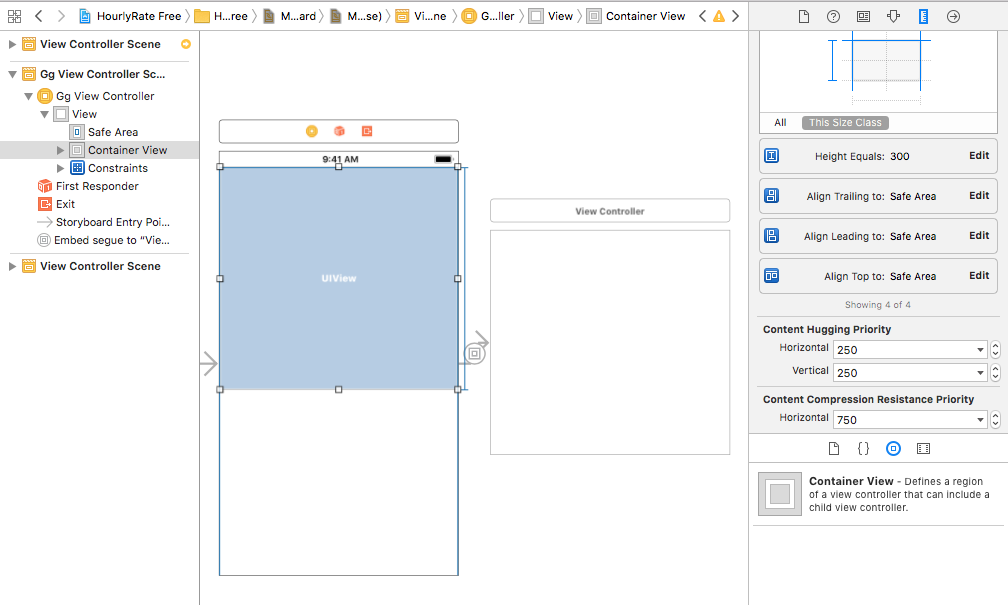
Task: Open Vertical hugging priority dropdown
Action: 980,373
